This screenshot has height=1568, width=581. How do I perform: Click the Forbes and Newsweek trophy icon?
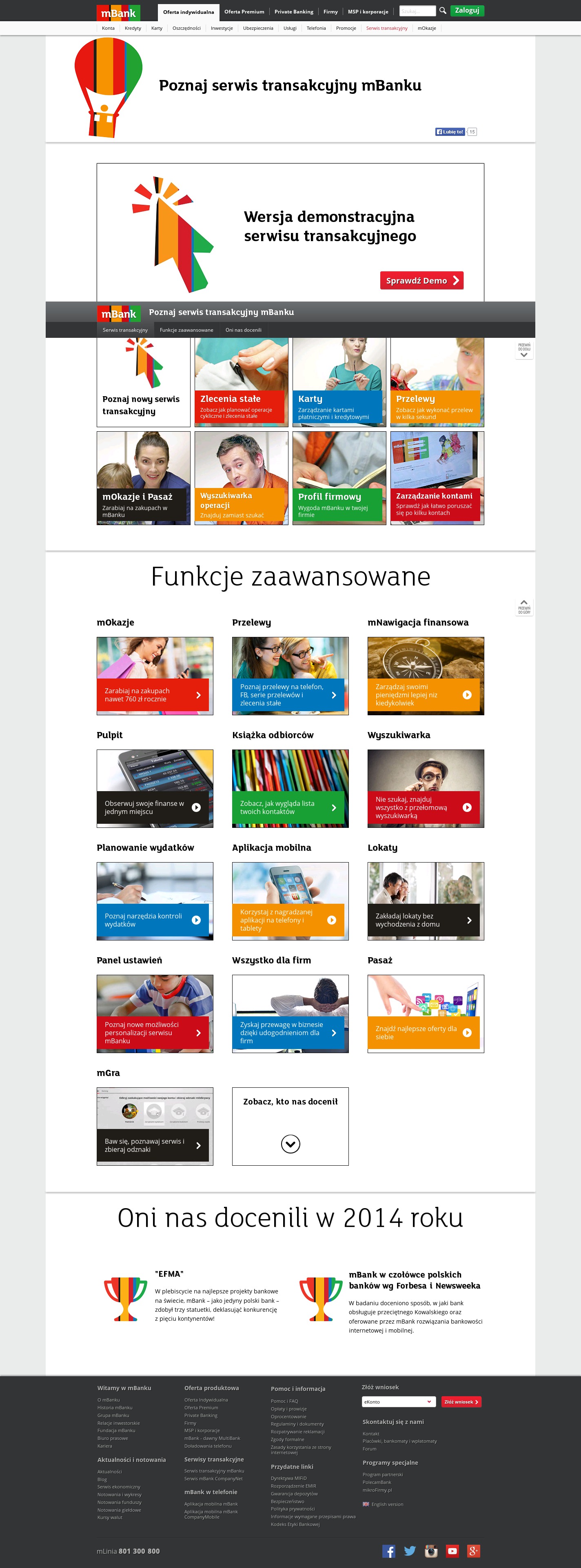321,1299
